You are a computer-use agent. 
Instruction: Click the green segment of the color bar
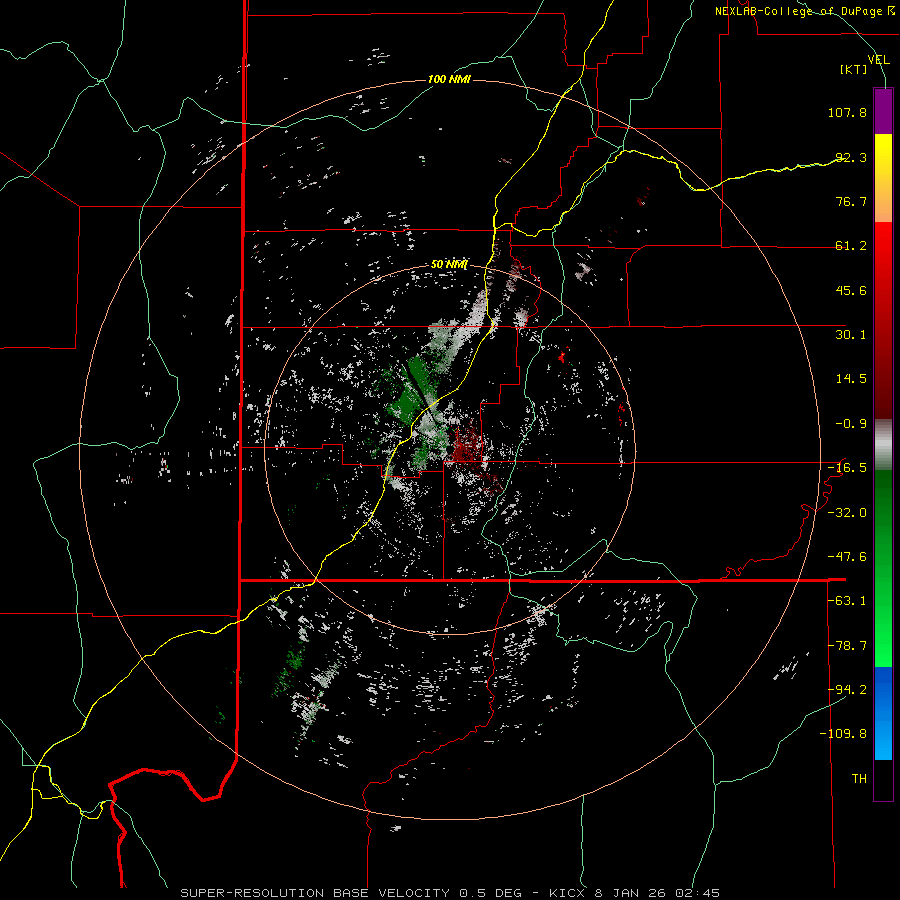[883, 568]
